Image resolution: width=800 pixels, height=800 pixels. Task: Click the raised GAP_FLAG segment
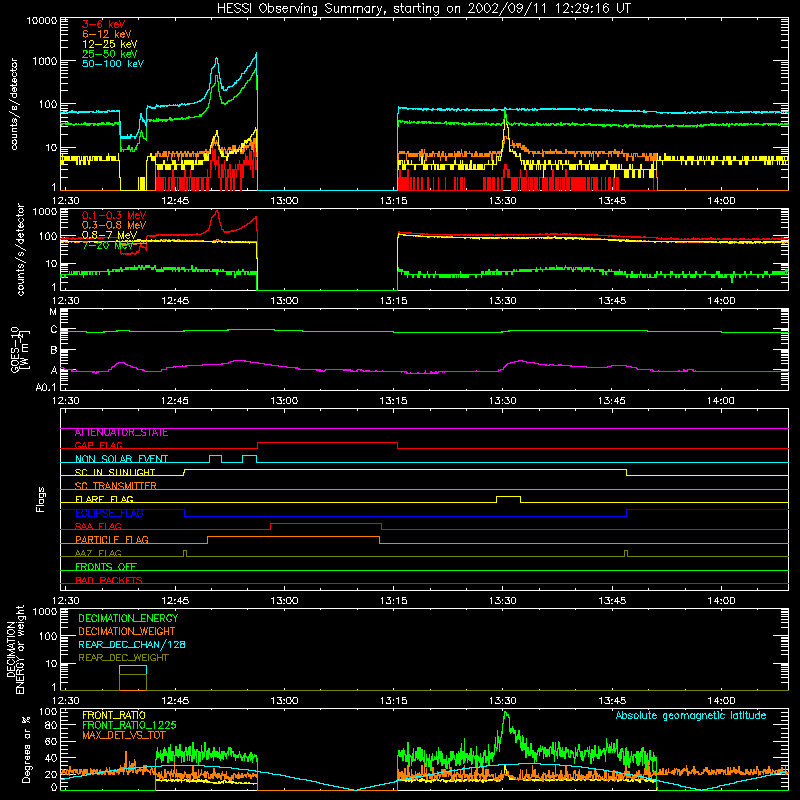(327, 443)
